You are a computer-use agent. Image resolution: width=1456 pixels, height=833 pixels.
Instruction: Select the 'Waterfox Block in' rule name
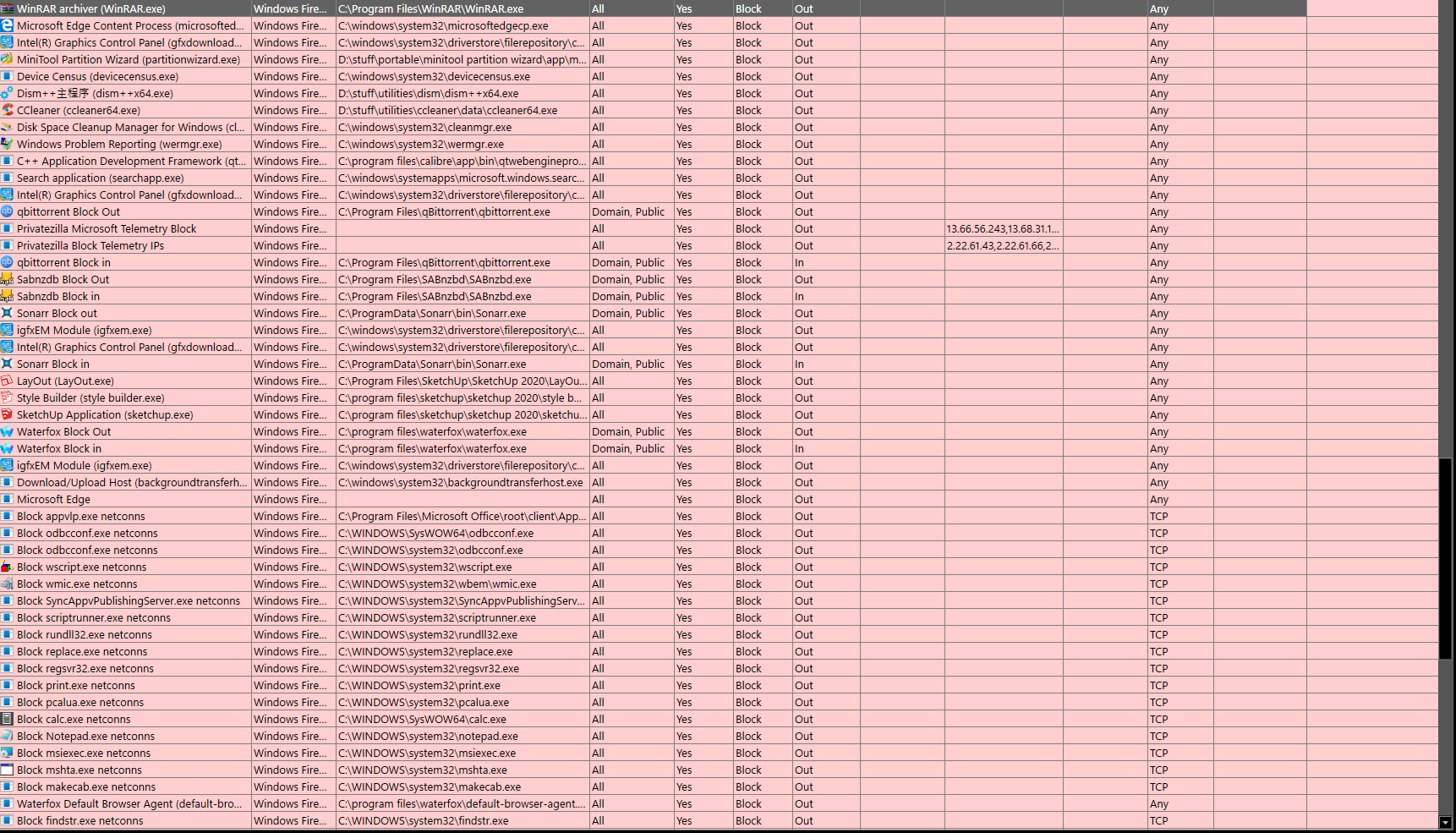[59, 448]
